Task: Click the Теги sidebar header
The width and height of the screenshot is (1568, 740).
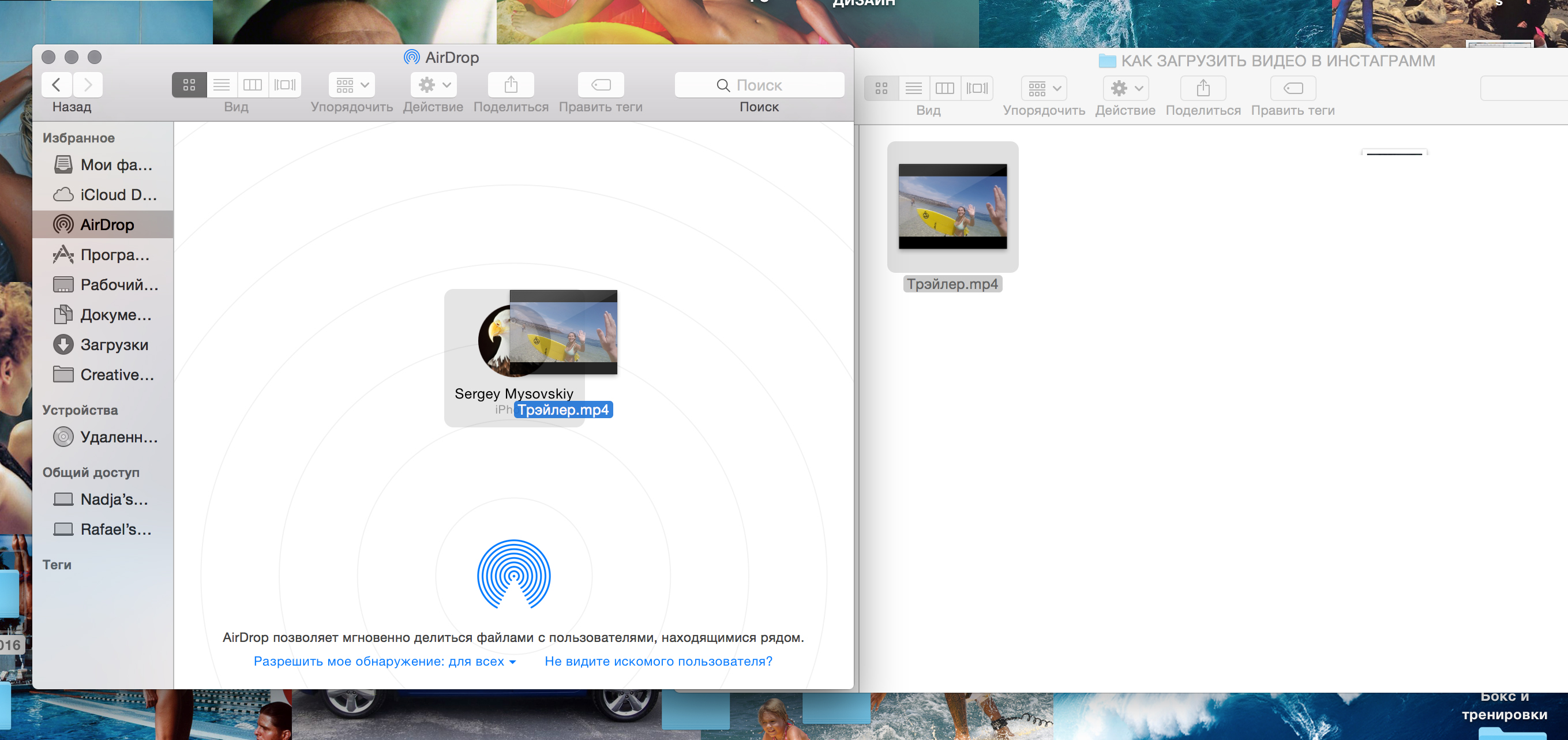Action: (57, 565)
